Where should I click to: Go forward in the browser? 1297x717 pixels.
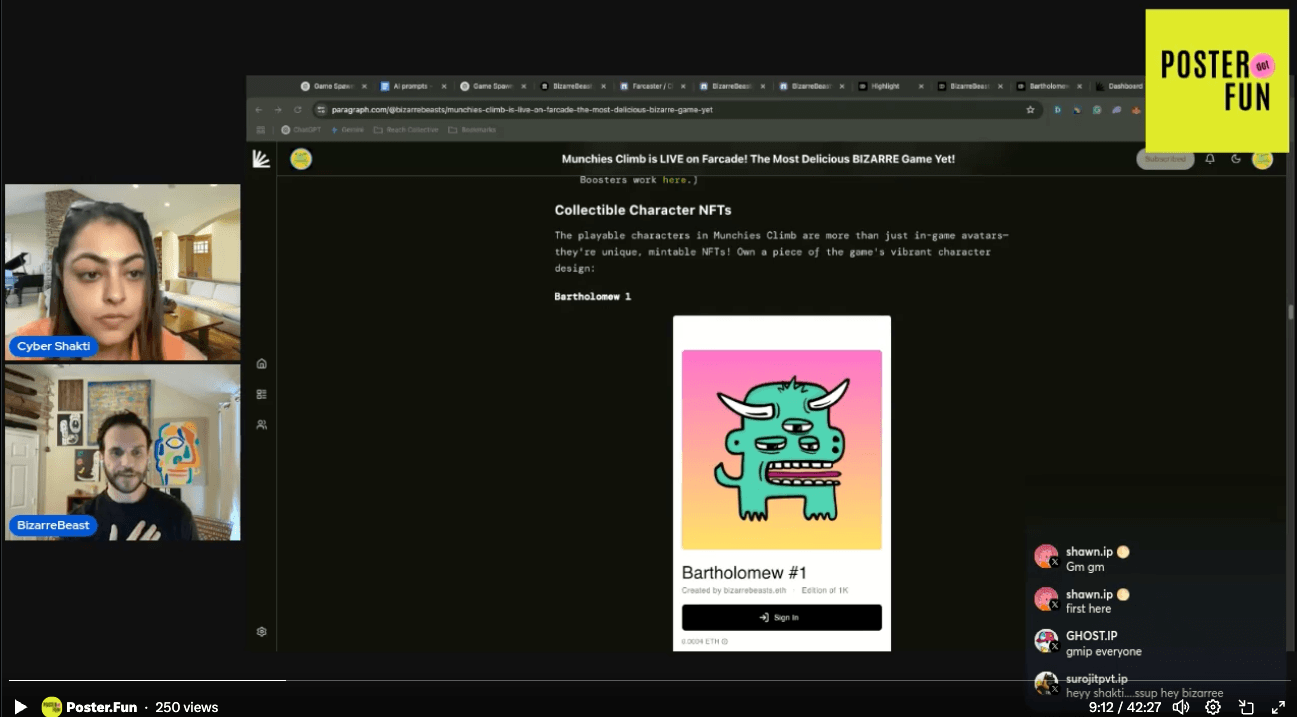click(x=278, y=109)
